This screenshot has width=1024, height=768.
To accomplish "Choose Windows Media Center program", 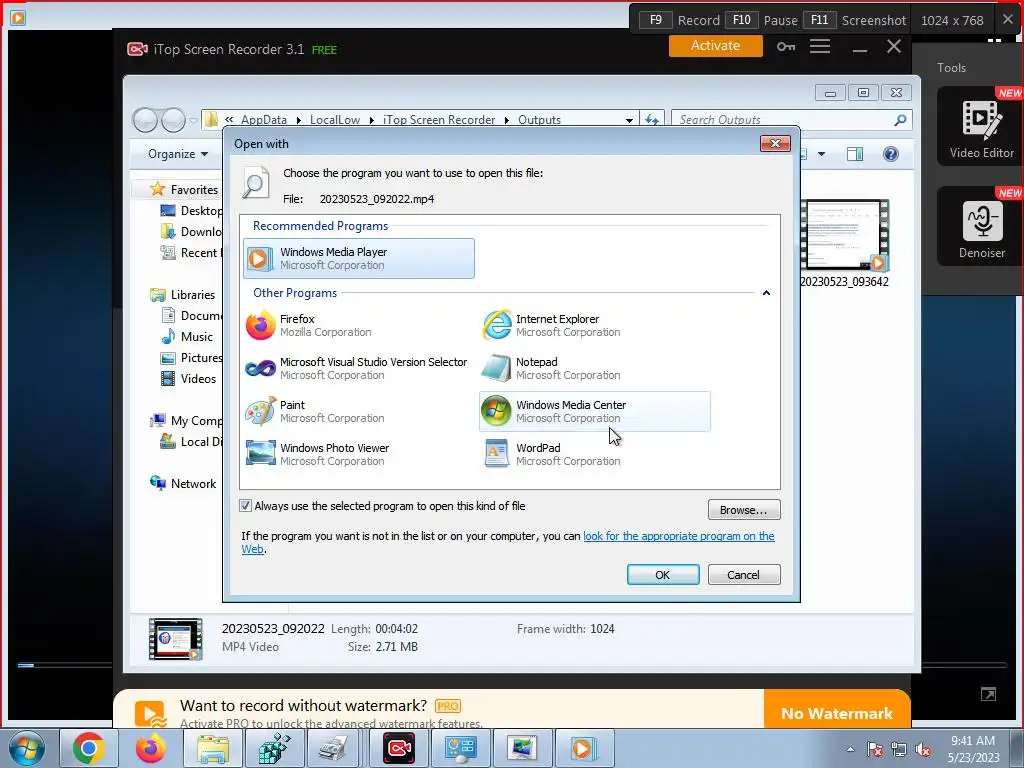I will (x=594, y=411).
